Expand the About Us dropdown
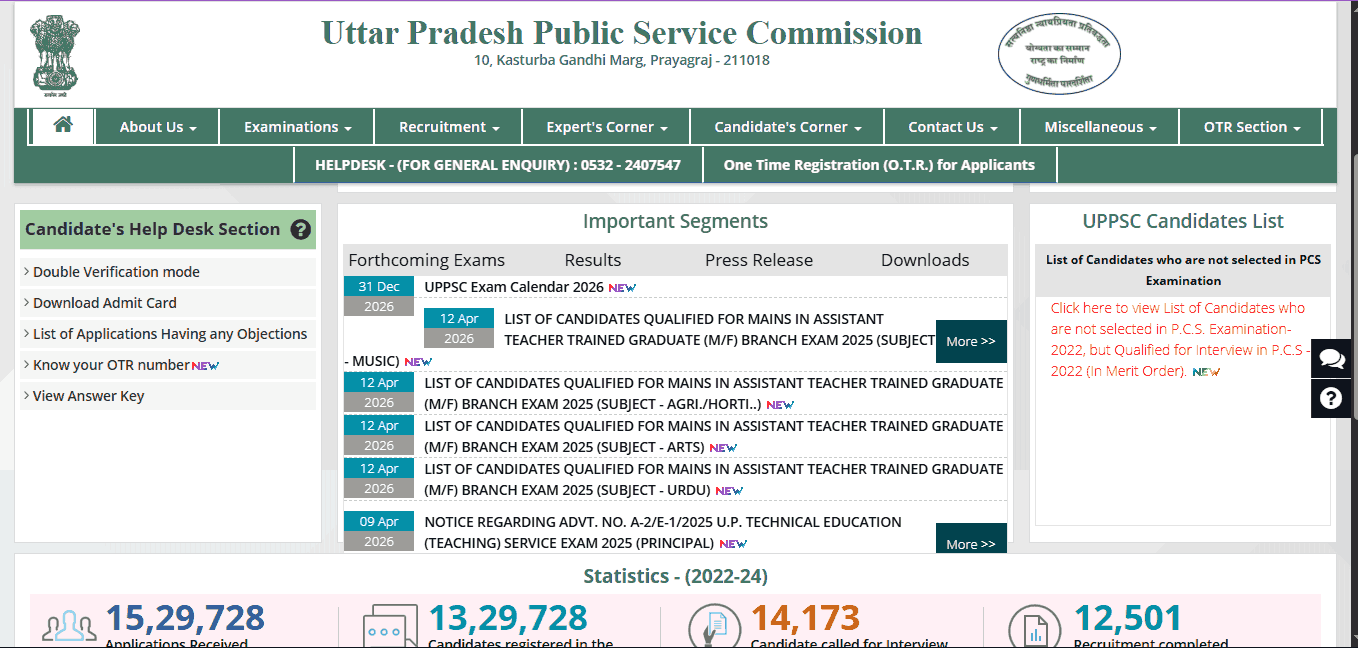Viewport: 1358px width, 648px height. click(156, 126)
